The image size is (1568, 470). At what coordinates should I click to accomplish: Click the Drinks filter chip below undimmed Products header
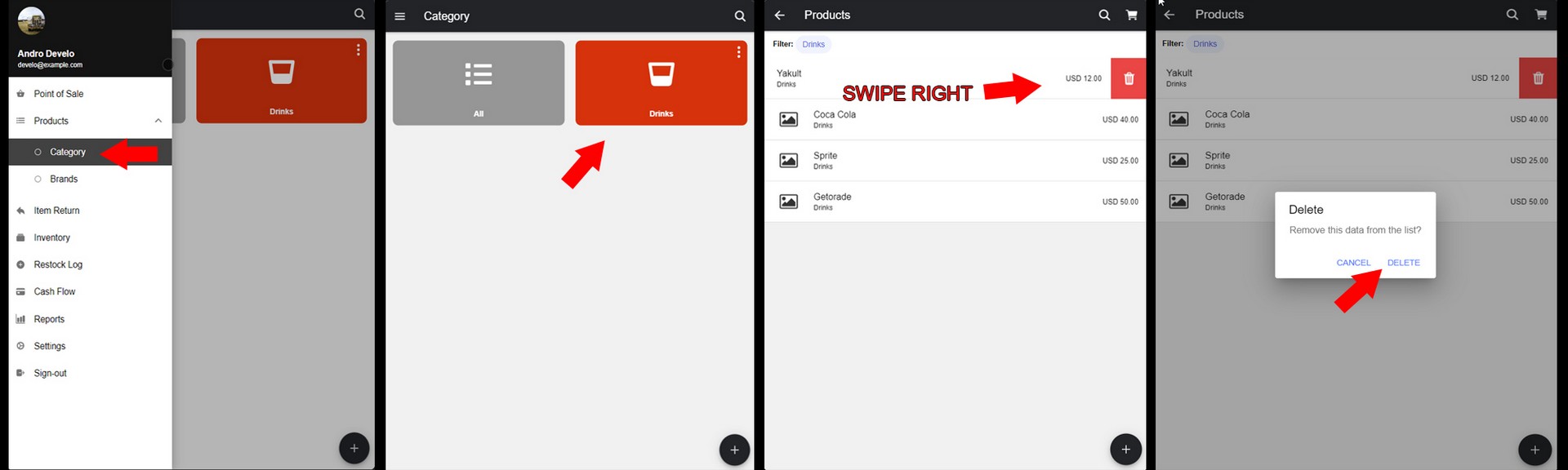(813, 44)
